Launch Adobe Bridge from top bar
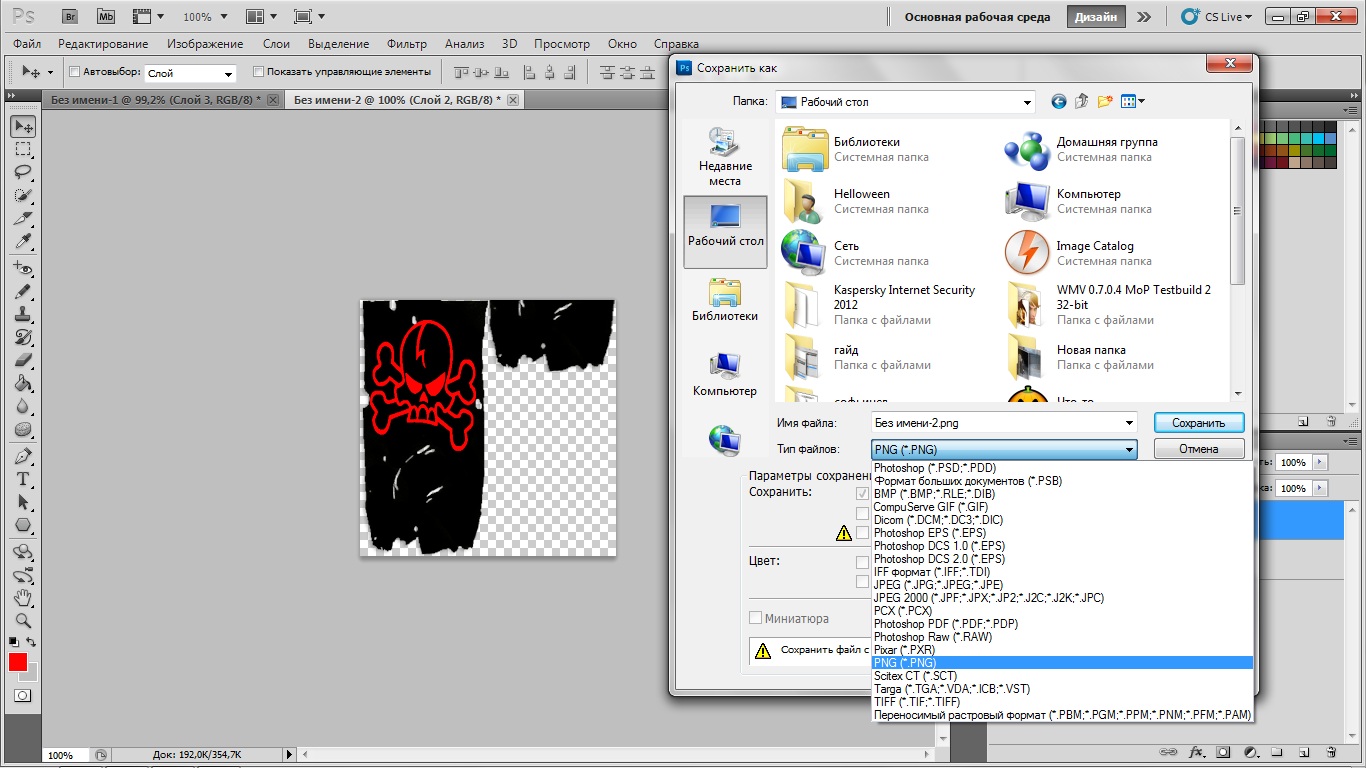 [x=69, y=16]
